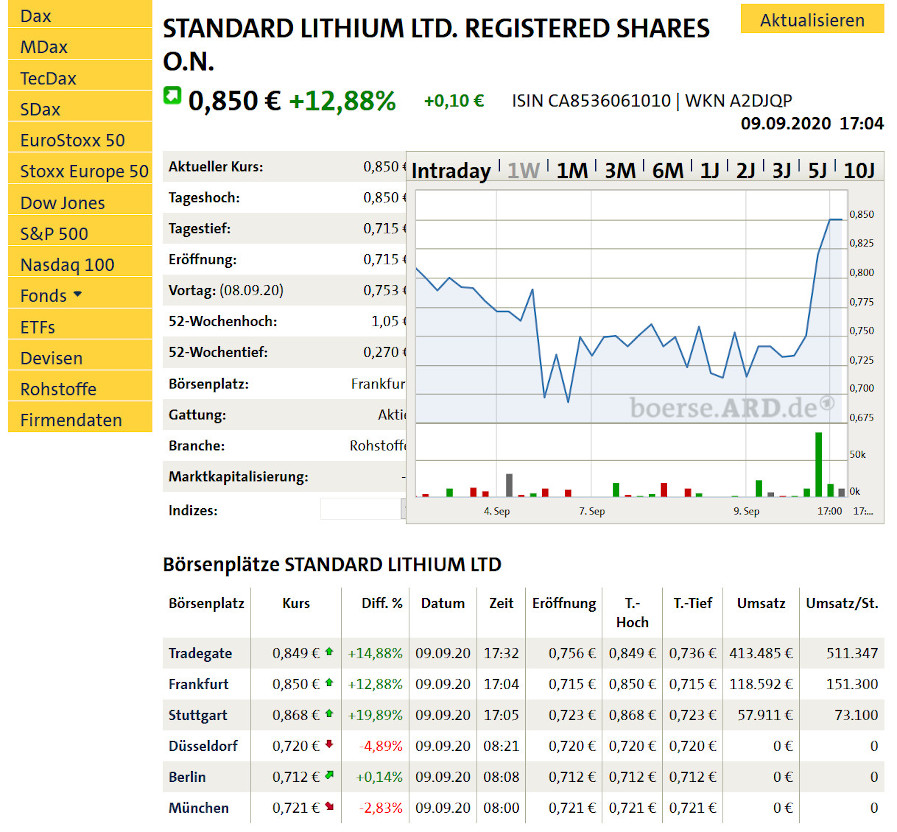Click the red arrow in München row
Screen dimensions: 897x832
pyautogui.click(x=329, y=807)
